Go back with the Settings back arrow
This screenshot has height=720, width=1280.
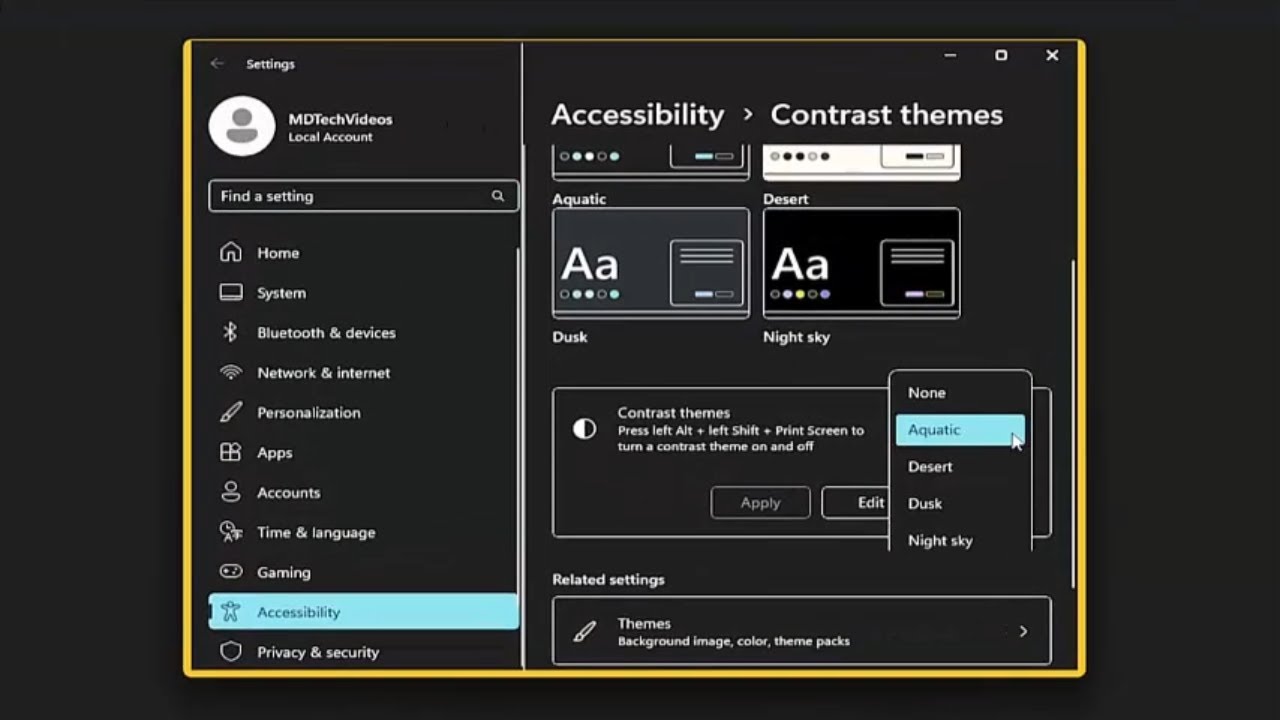click(x=217, y=63)
